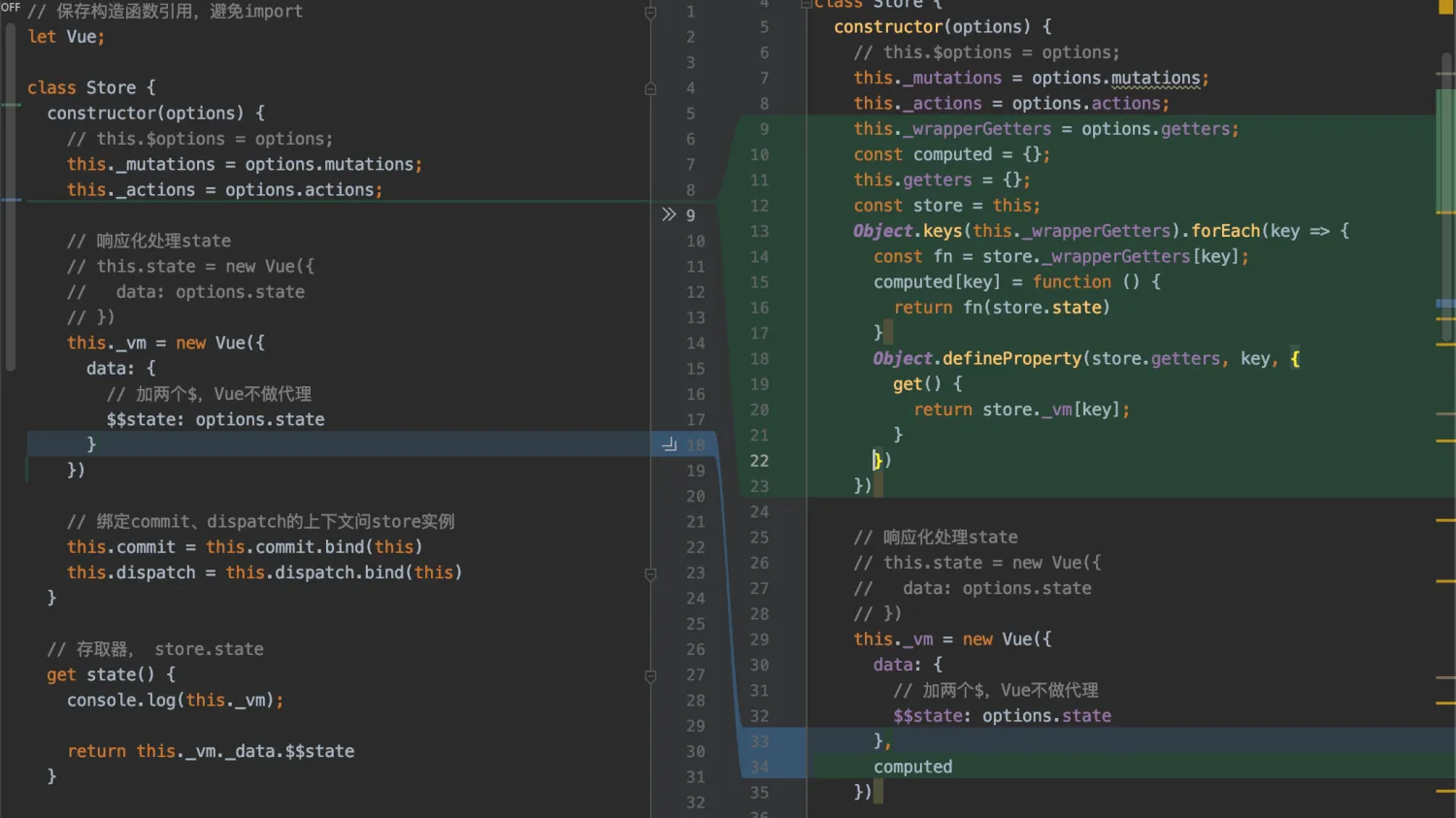This screenshot has height=818, width=1456.
Task: Click the merge-change icon beside left line 18
Action: (x=669, y=444)
